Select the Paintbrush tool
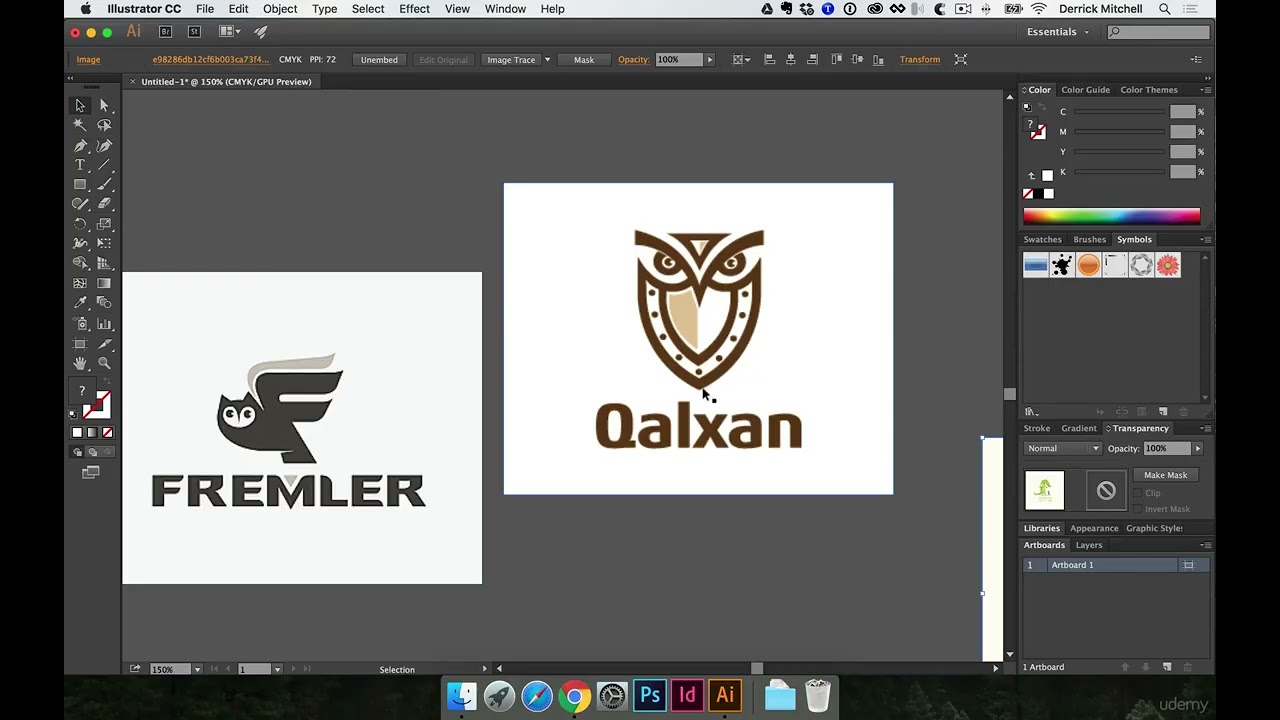This screenshot has height=720, width=1280. click(x=104, y=185)
